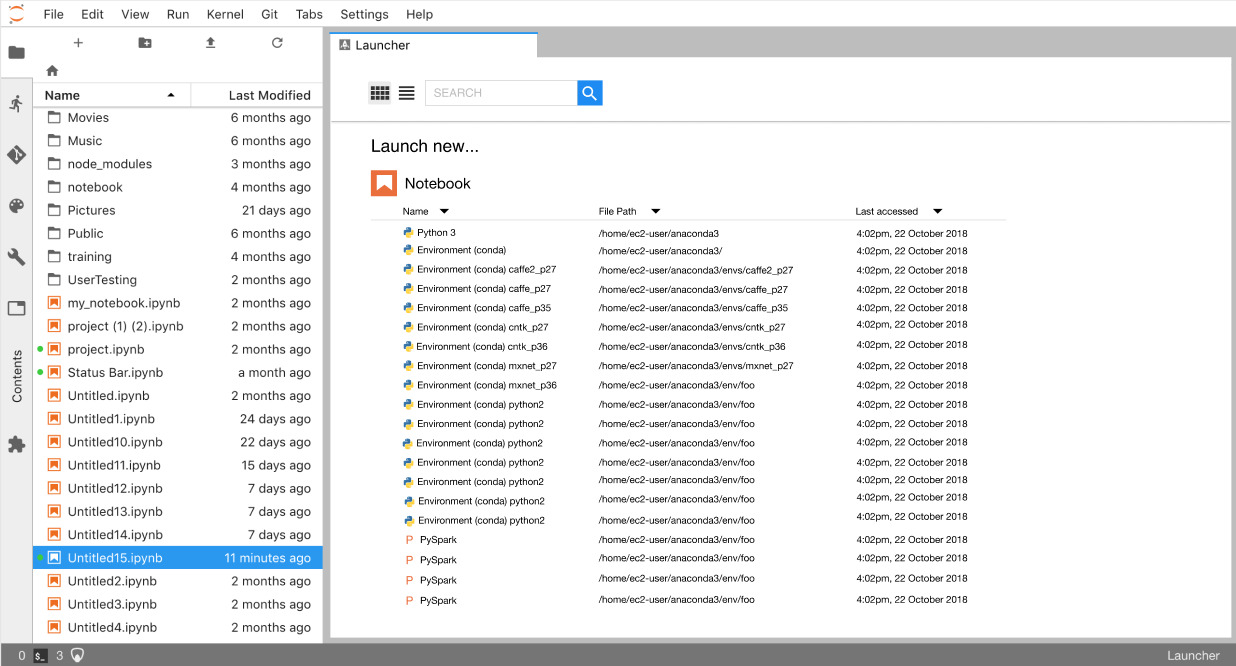The image size is (1236, 666).
Task: Open the open-tabs sidebar icon
Action: 16,308
